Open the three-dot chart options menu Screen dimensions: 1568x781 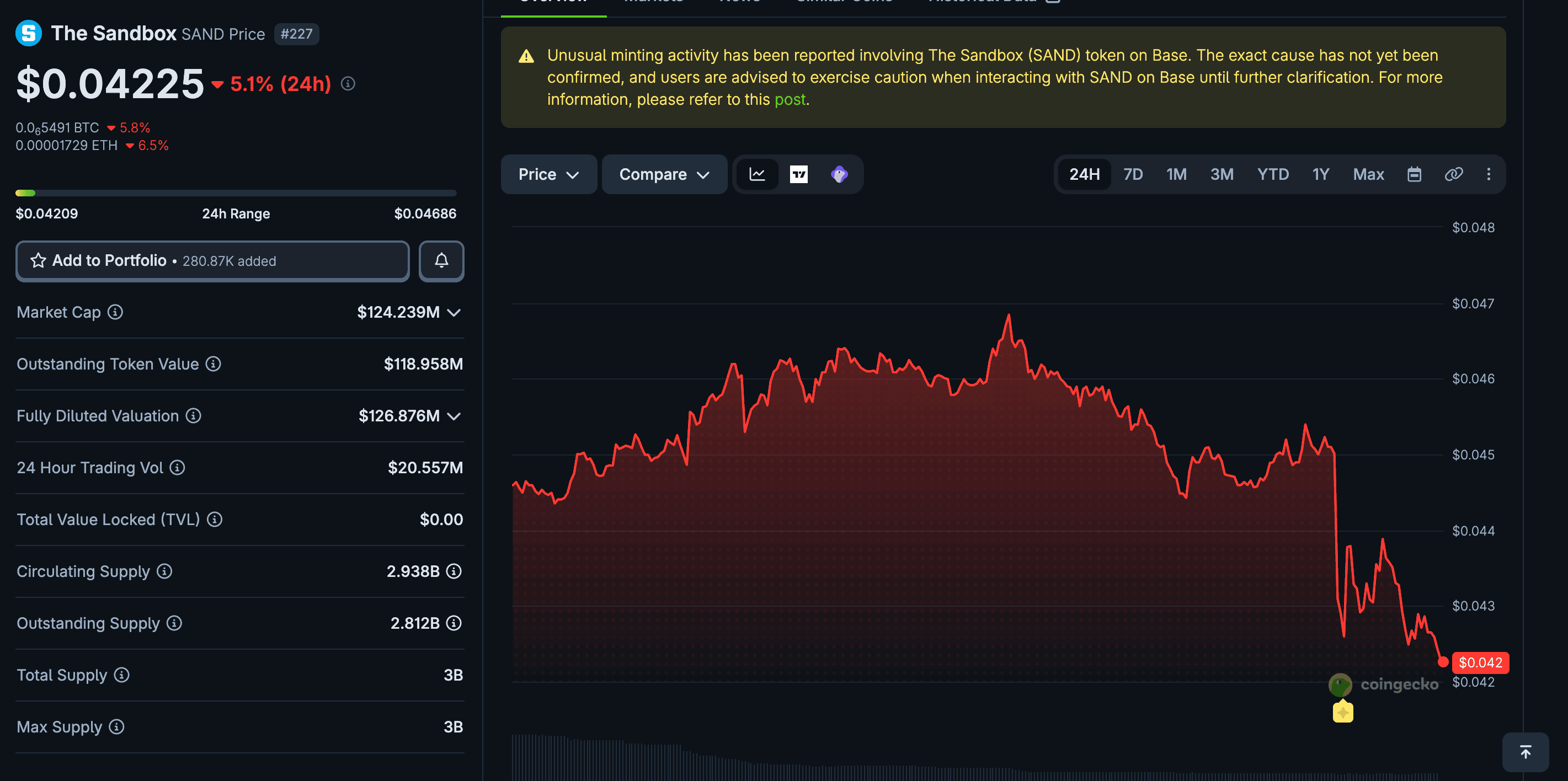(1489, 174)
